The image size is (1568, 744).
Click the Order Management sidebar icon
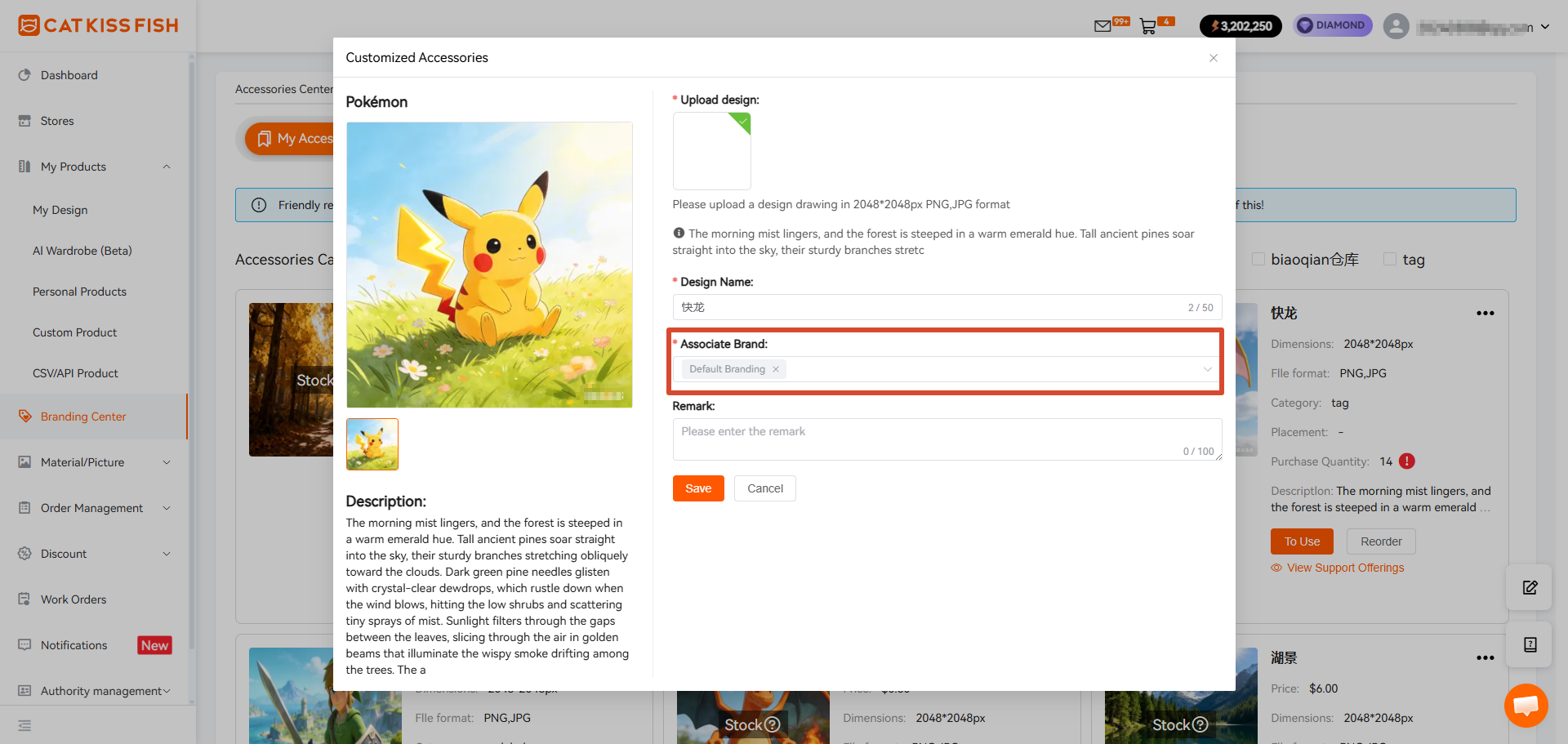[24, 508]
